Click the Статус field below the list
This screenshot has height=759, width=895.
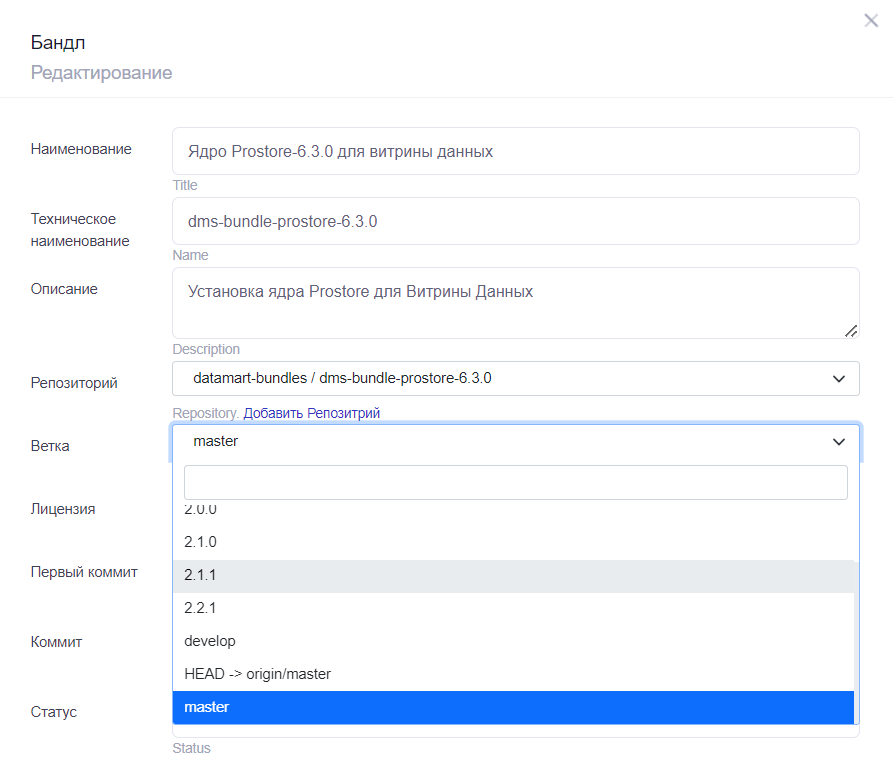tap(515, 731)
